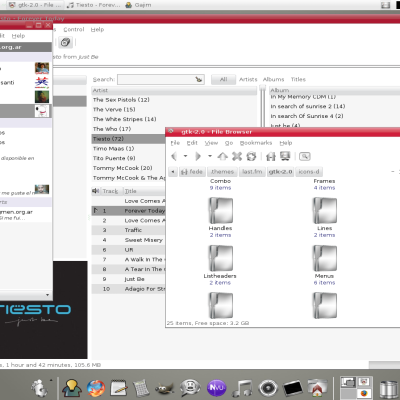Launch Firefox from the dock
Viewport: 400px width, 400px height.
[96, 388]
